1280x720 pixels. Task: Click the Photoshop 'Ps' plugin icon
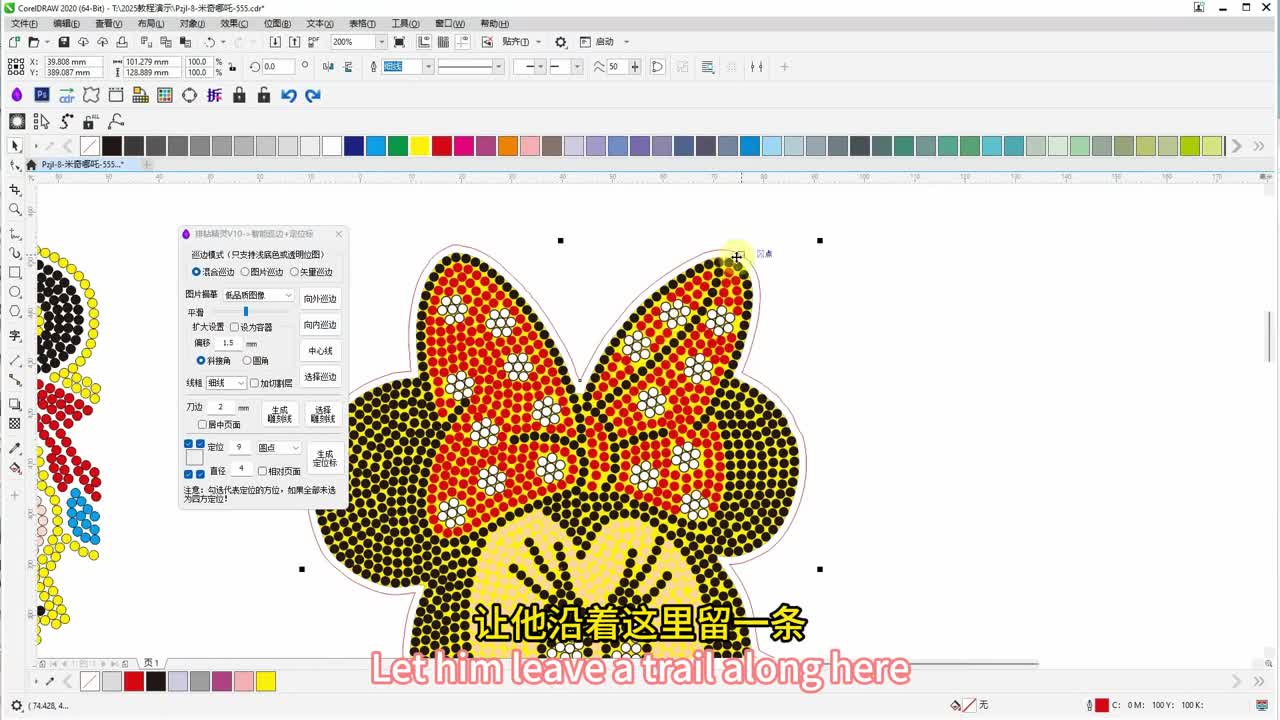[42, 95]
